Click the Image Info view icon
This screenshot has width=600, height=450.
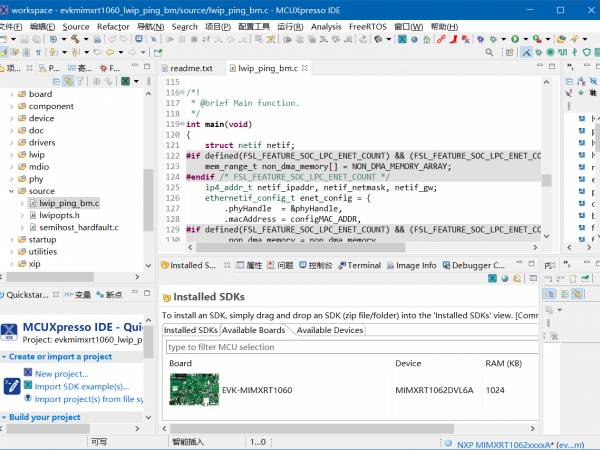[389, 266]
